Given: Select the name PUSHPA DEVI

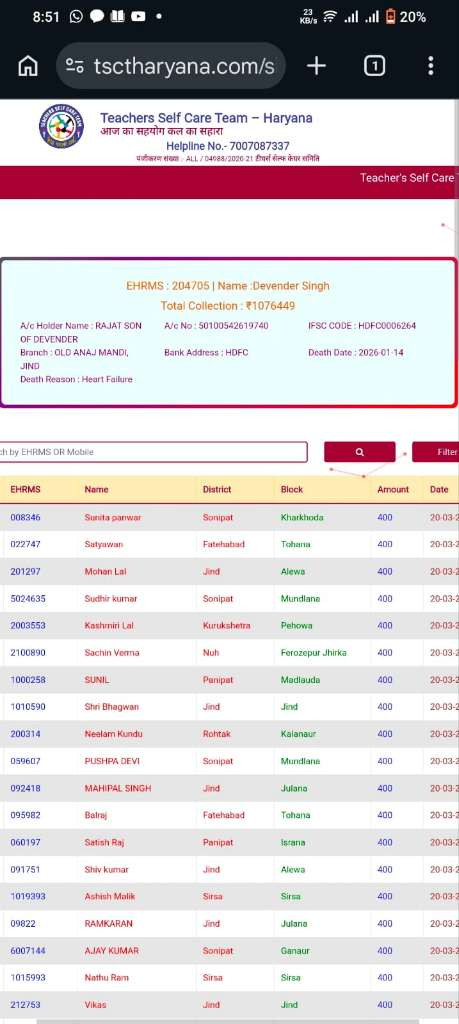Looking at the screenshot, I should click(x=112, y=761).
